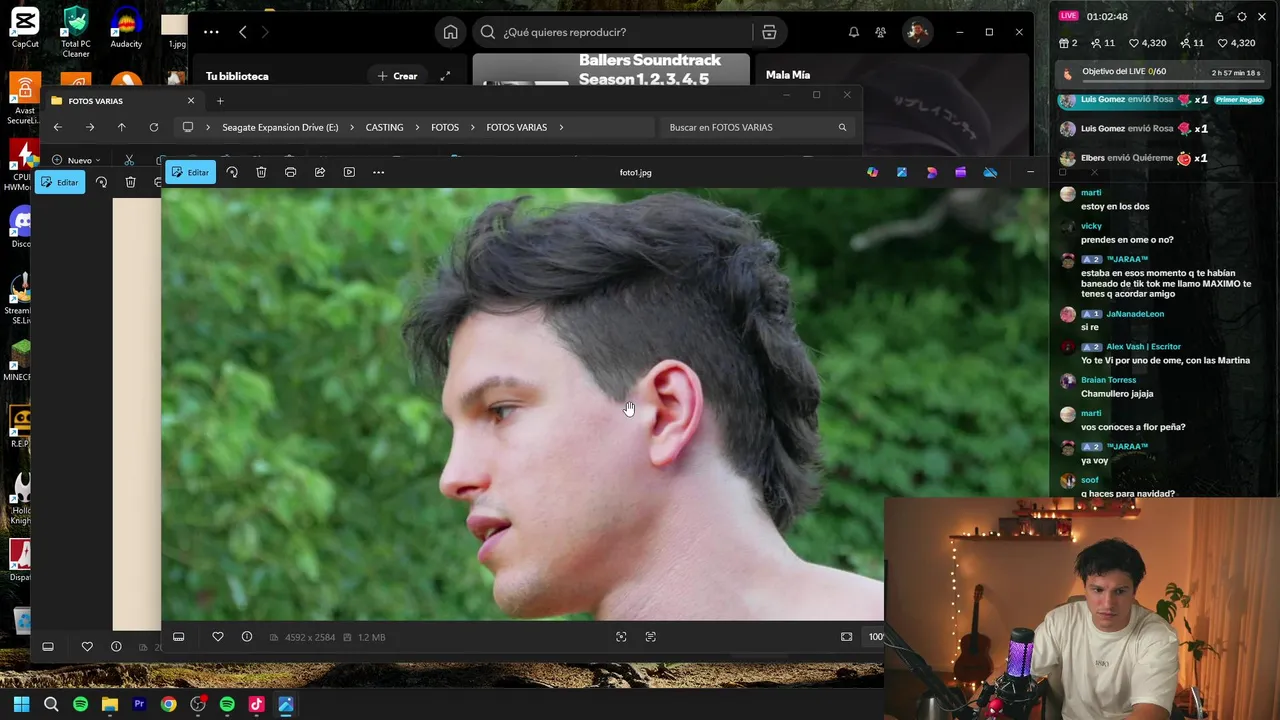Open Nuevo dropdown in File Explorer

(x=76, y=160)
